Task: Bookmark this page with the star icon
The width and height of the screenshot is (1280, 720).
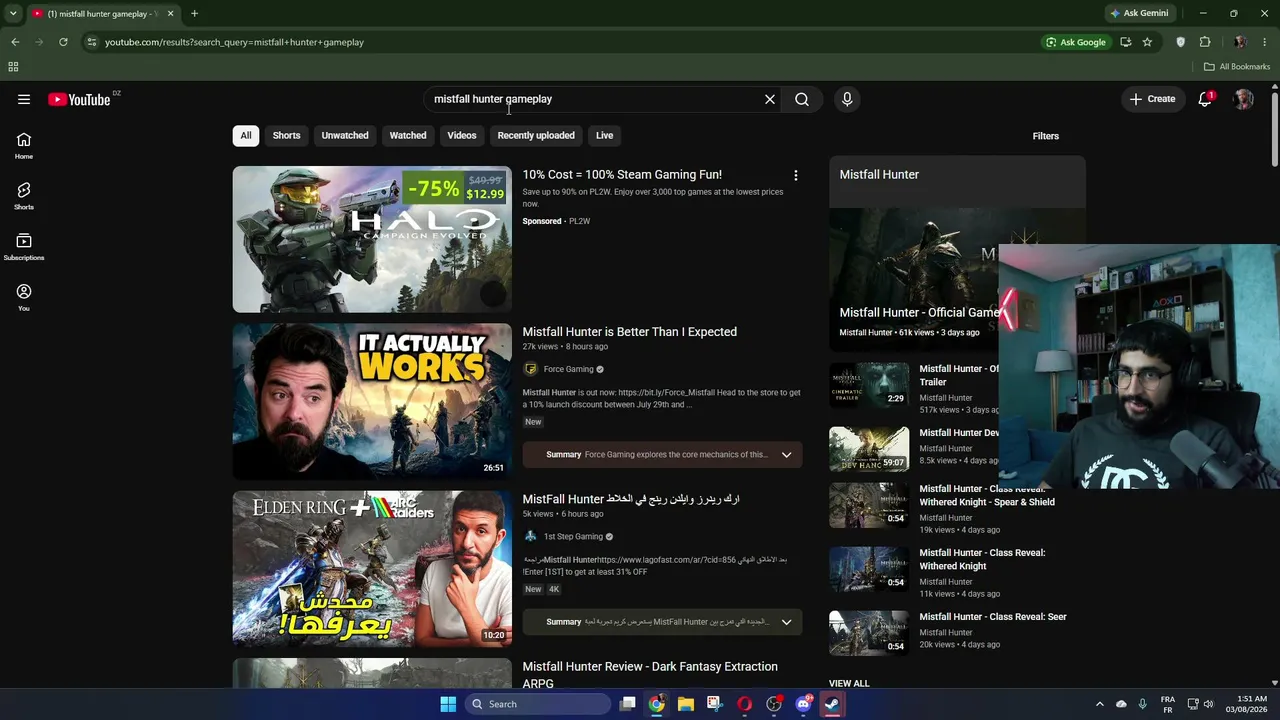Action: point(1147,42)
